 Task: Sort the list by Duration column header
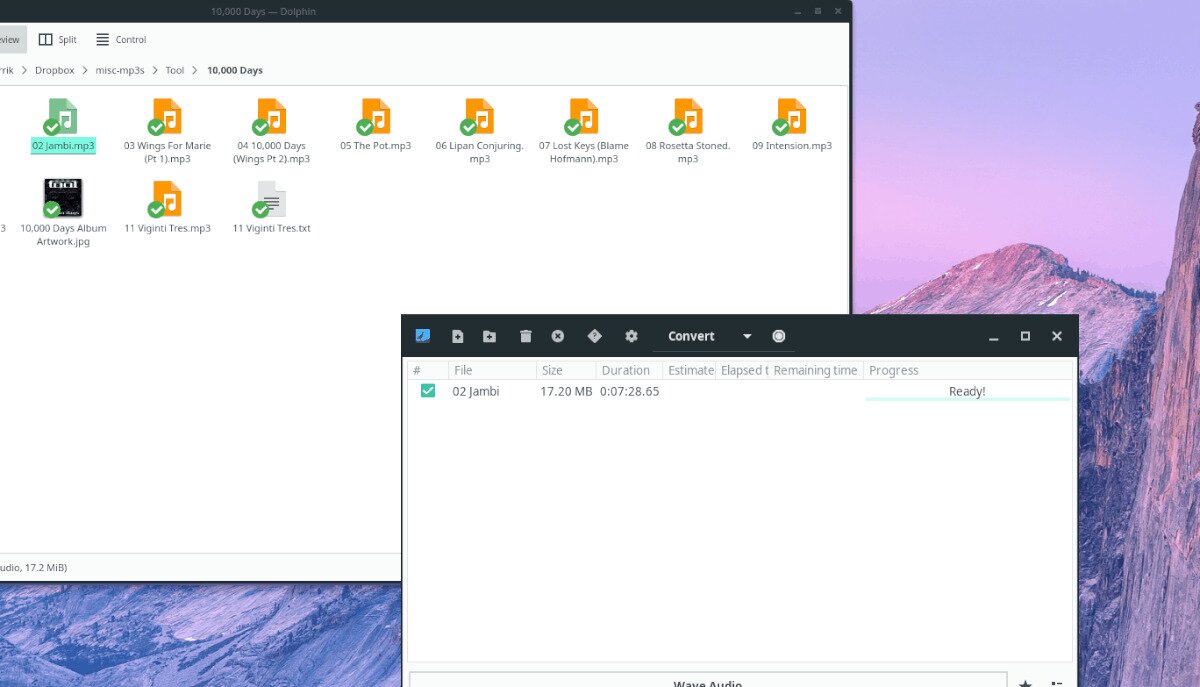pos(626,370)
